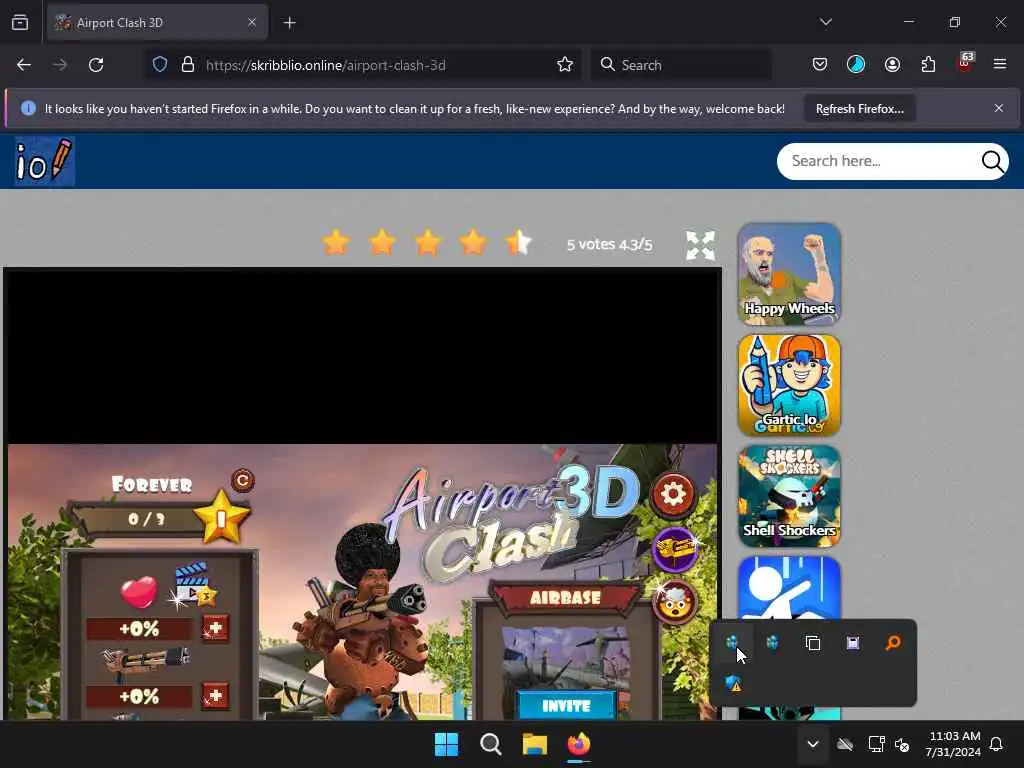Reload the current page
This screenshot has width=1024, height=768.
(x=96, y=65)
